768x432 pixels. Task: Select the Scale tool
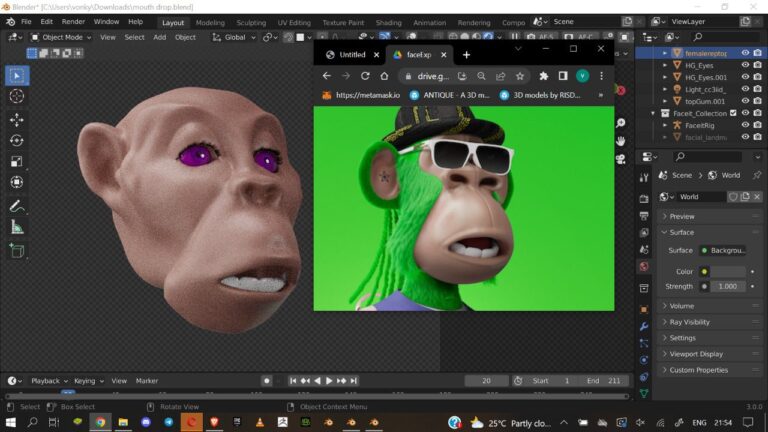[x=17, y=161]
